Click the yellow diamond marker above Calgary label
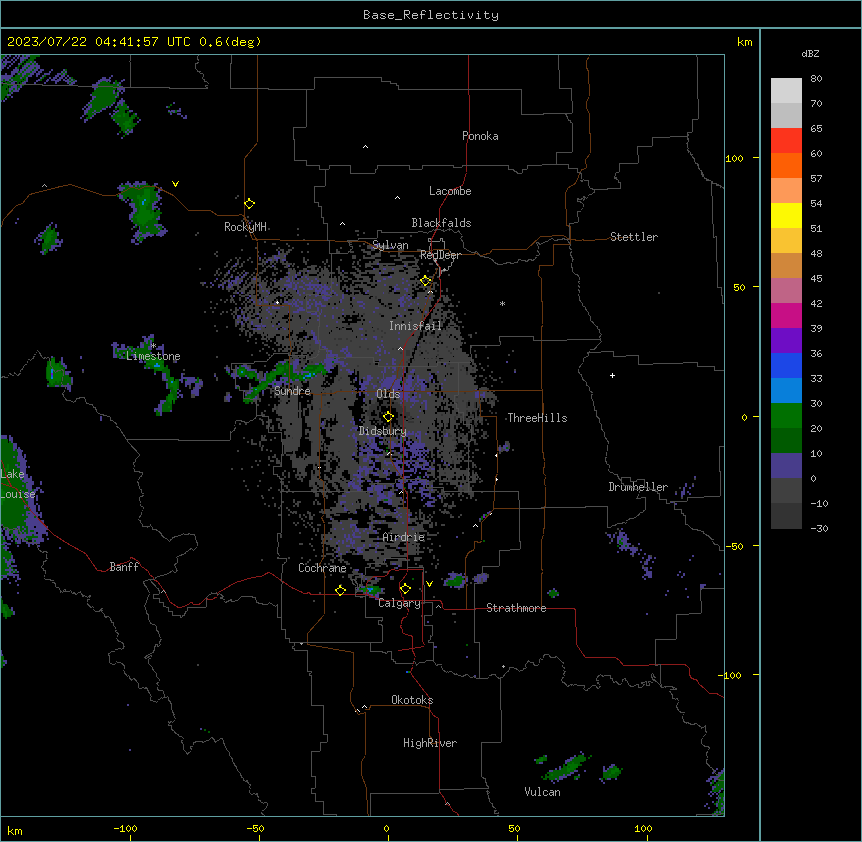 tap(405, 589)
